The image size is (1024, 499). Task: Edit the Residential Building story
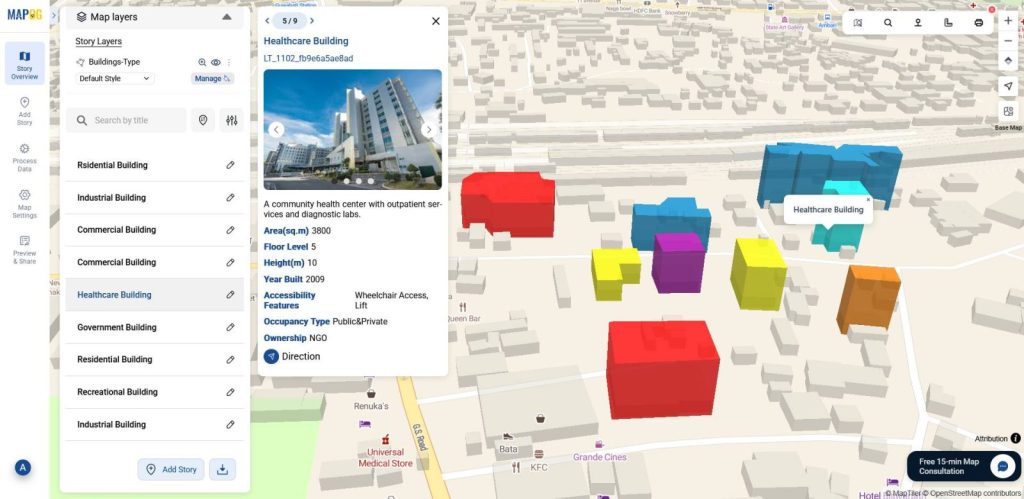231,359
